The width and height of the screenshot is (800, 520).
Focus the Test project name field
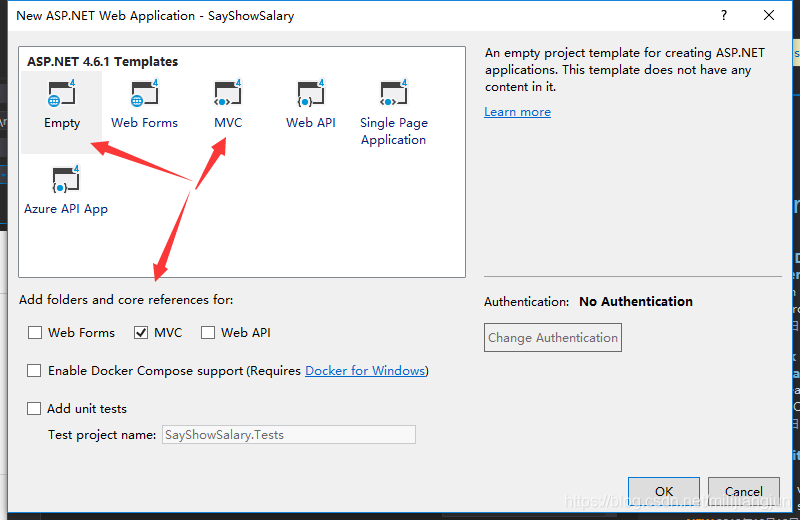[289, 435]
